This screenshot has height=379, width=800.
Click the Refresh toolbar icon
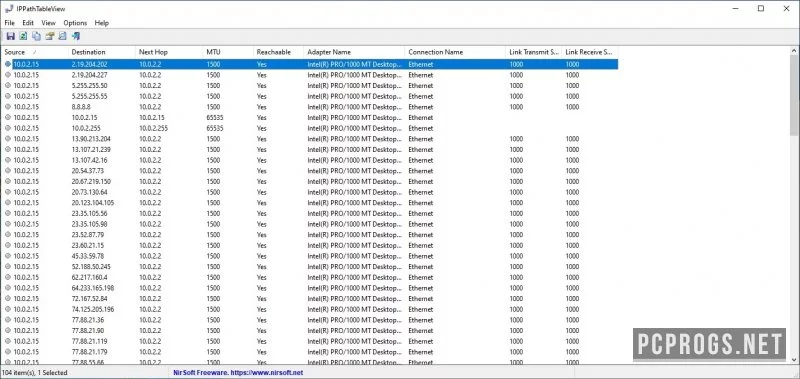(23, 36)
